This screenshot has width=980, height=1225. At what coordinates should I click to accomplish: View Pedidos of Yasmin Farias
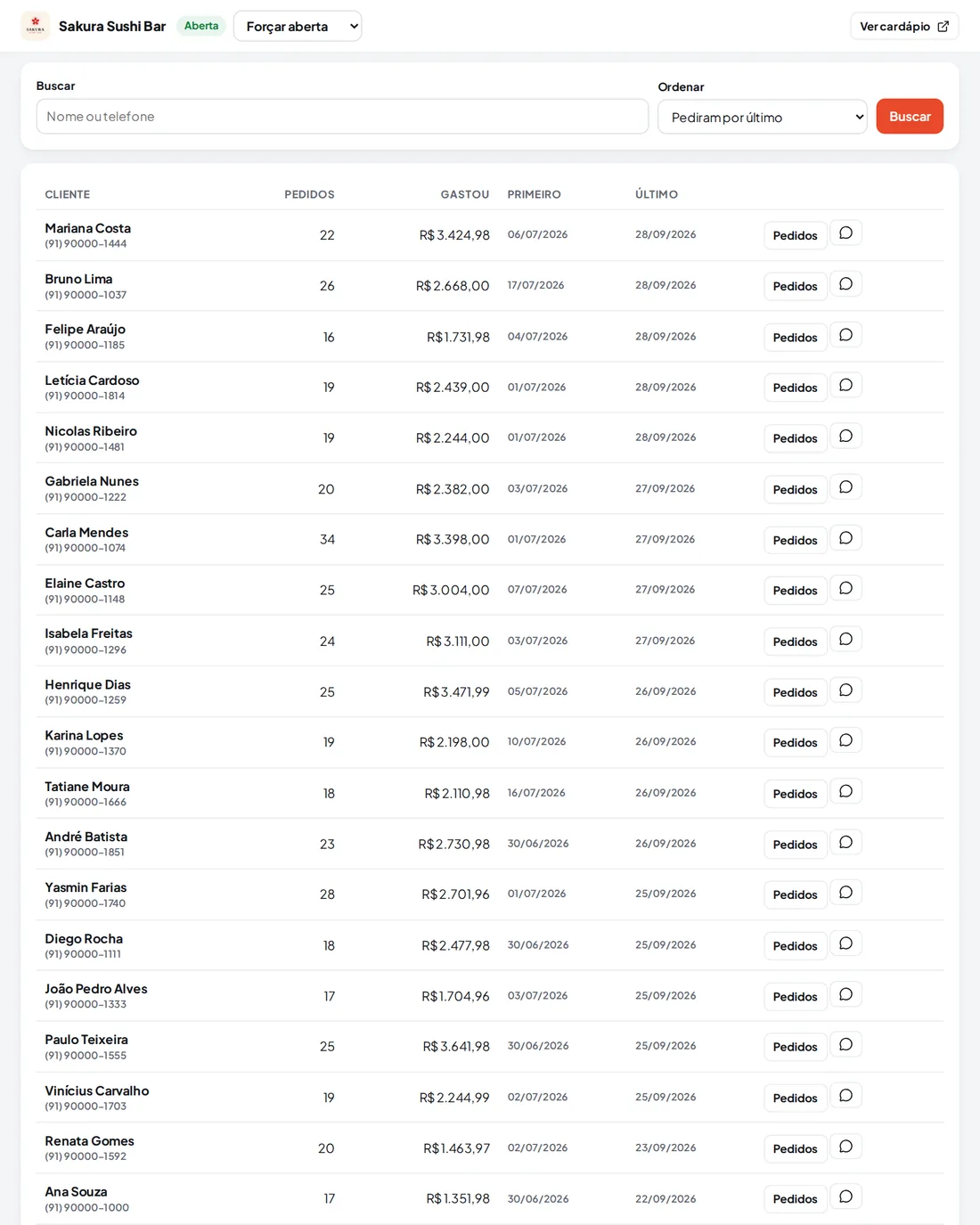[x=795, y=894]
